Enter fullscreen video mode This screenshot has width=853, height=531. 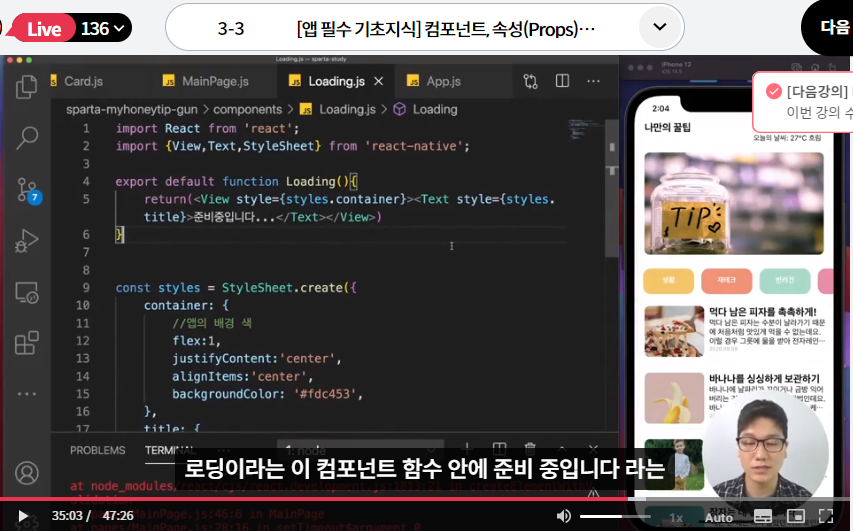tap(826, 516)
